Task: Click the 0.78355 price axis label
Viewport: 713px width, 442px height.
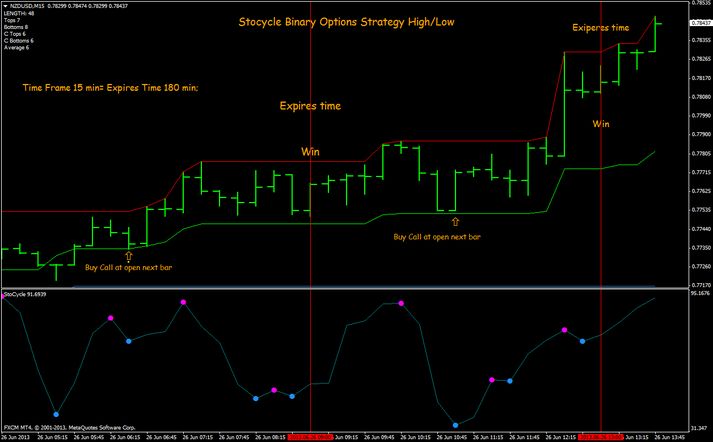Action: (x=702, y=40)
